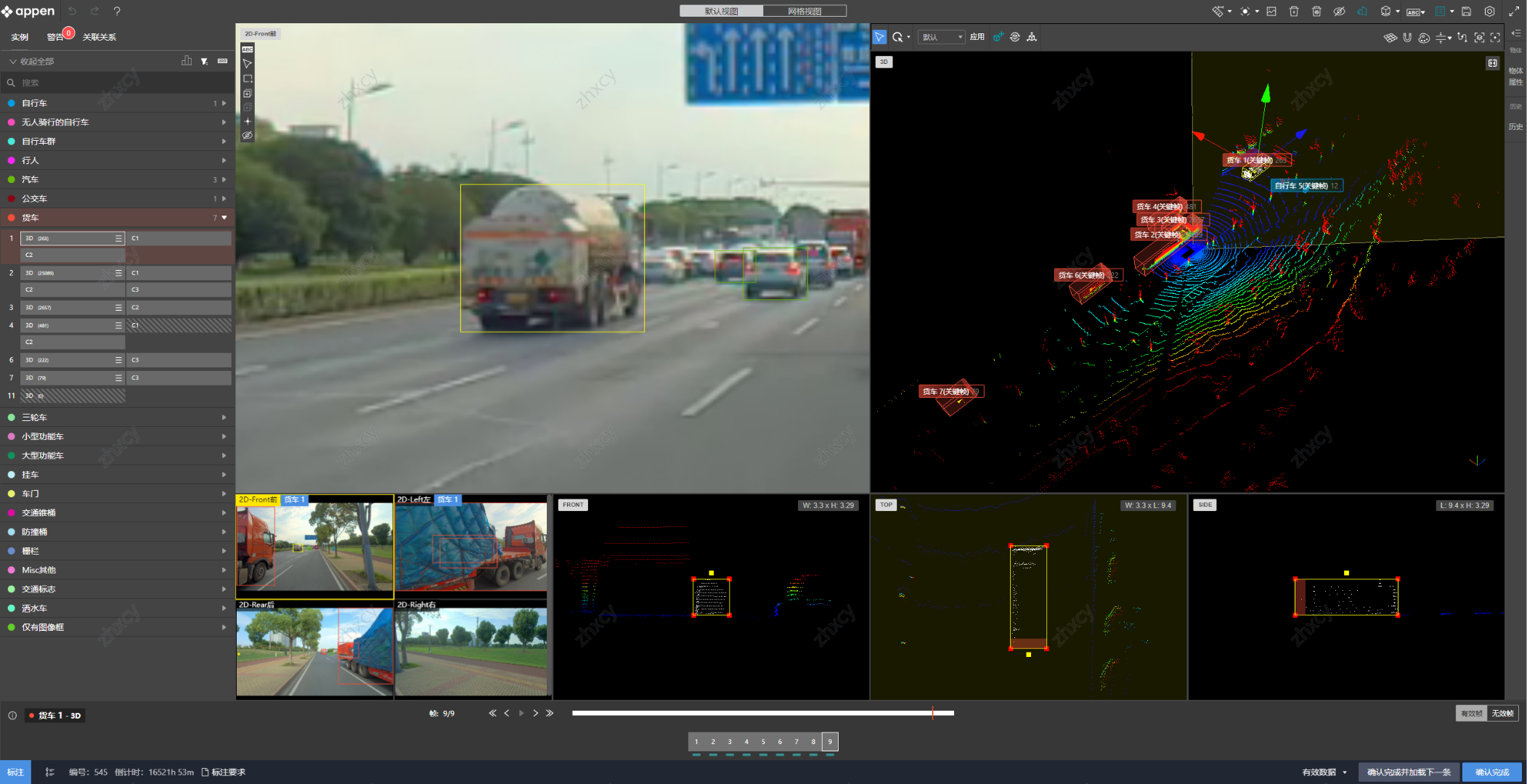Click the ground grid icon in 3D toolbar
This screenshot has height=784, width=1527.
(x=1390, y=37)
